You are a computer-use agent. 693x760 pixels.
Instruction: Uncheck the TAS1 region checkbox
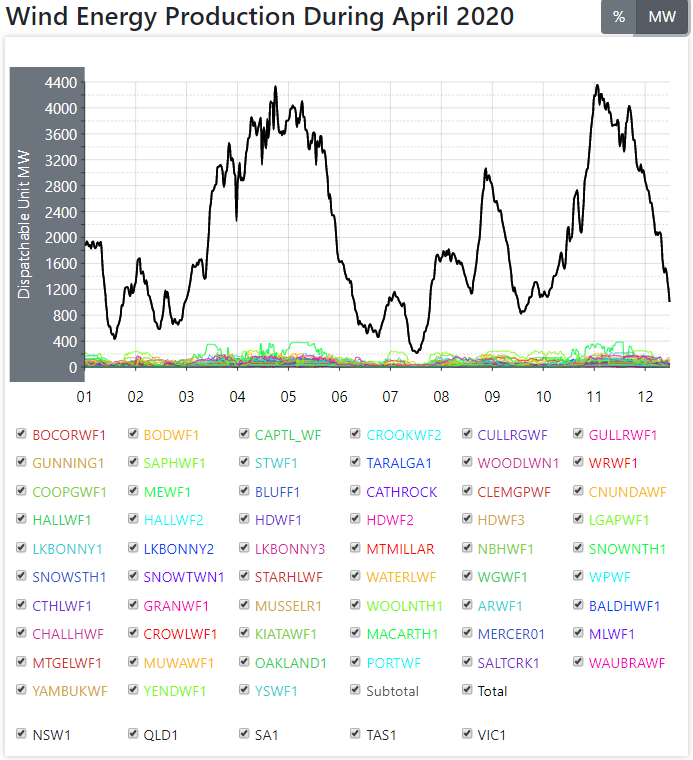coord(357,734)
